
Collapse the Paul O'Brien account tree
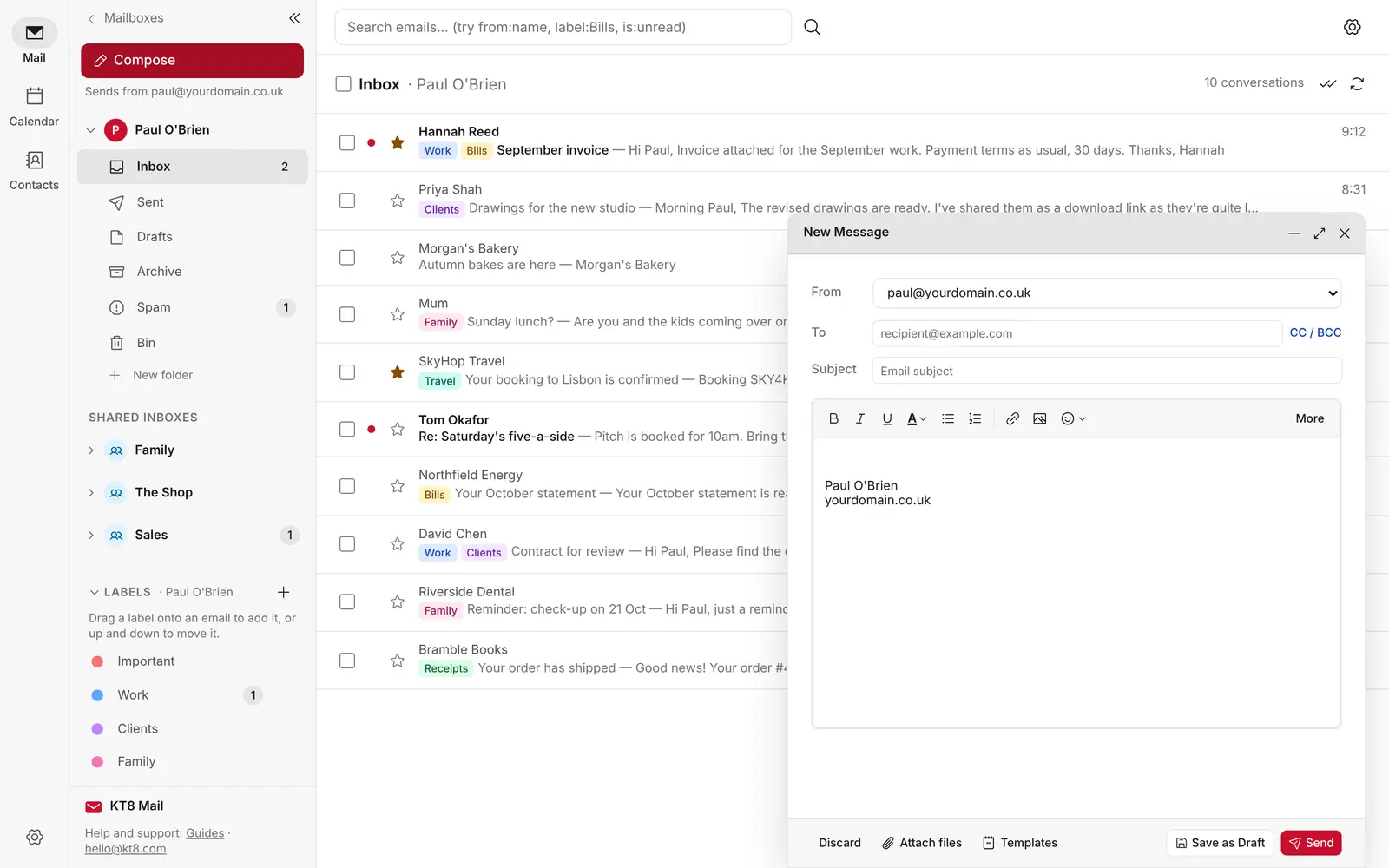91,130
